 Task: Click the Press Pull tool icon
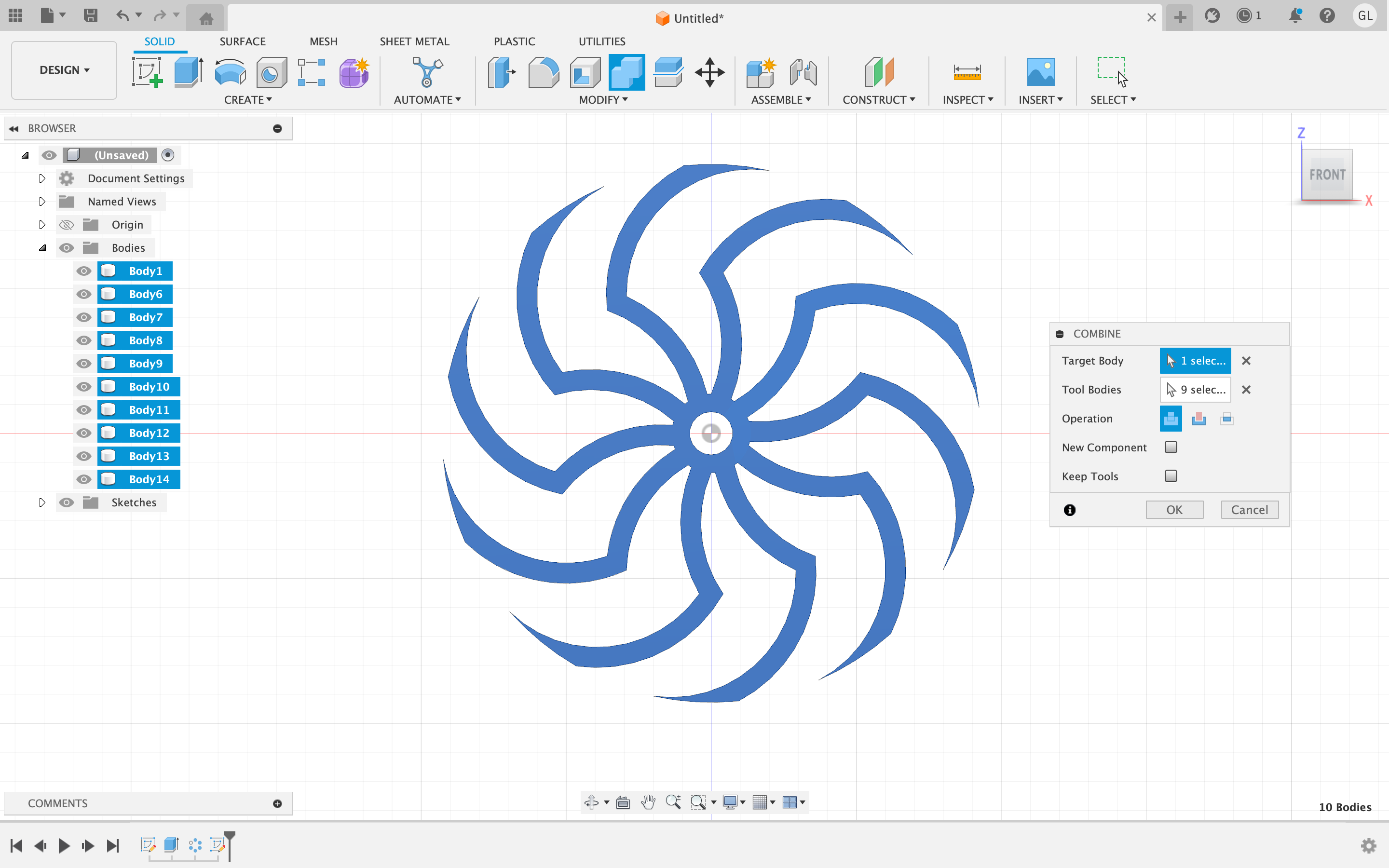[x=501, y=72]
